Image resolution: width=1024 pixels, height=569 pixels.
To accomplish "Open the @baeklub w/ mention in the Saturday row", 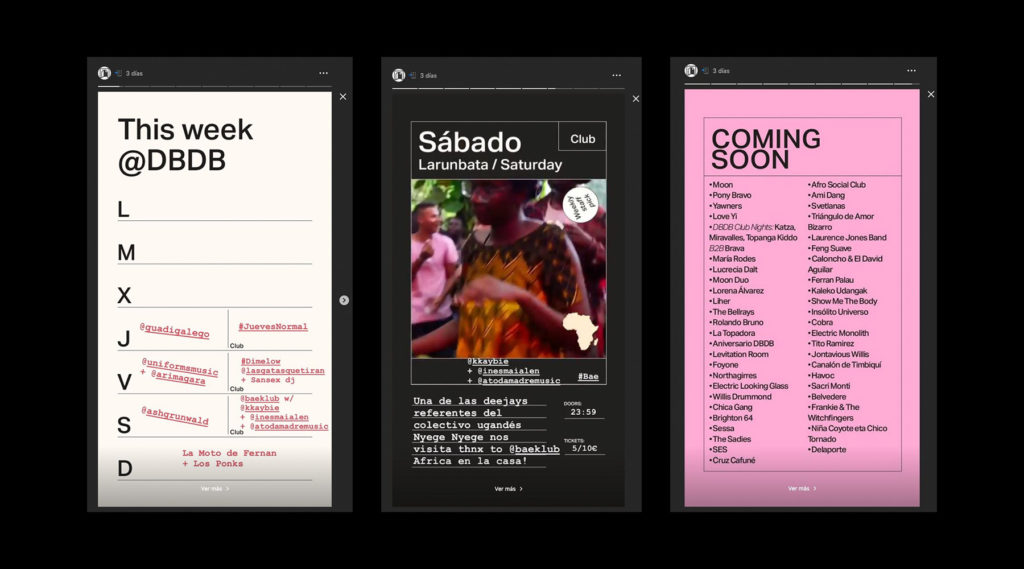I will click(266, 398).
